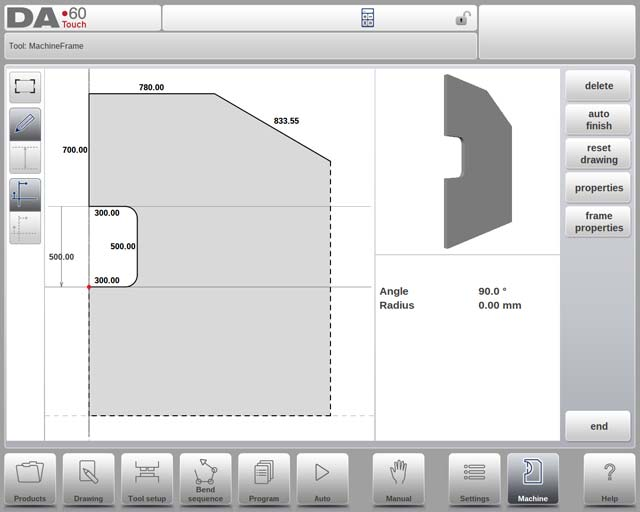Go to Bend sequence mode
The height and width of the screenshot is (512, 640).
click(x=205, y=479)
